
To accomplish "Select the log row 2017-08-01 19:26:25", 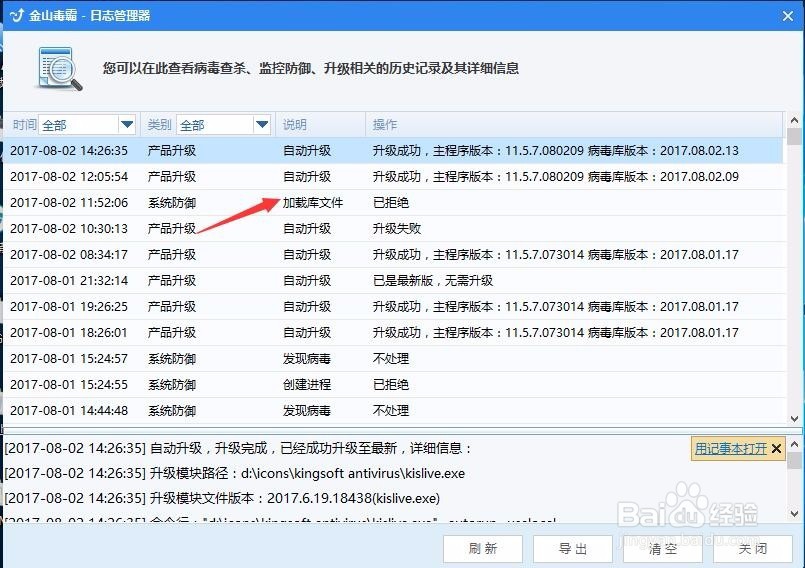I will tap(393, 307).
